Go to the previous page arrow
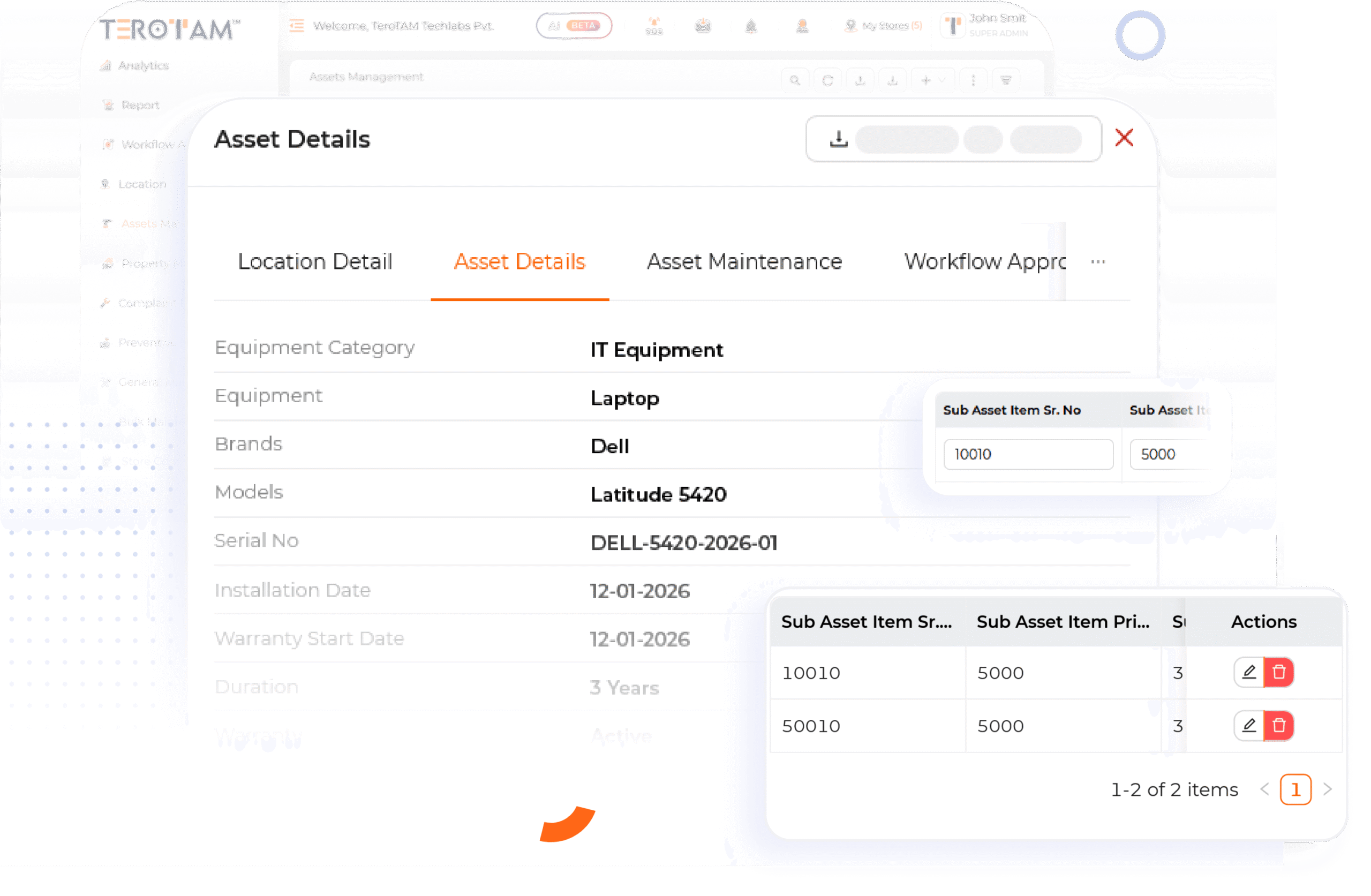1371x896 pixels. [1264, 789]
